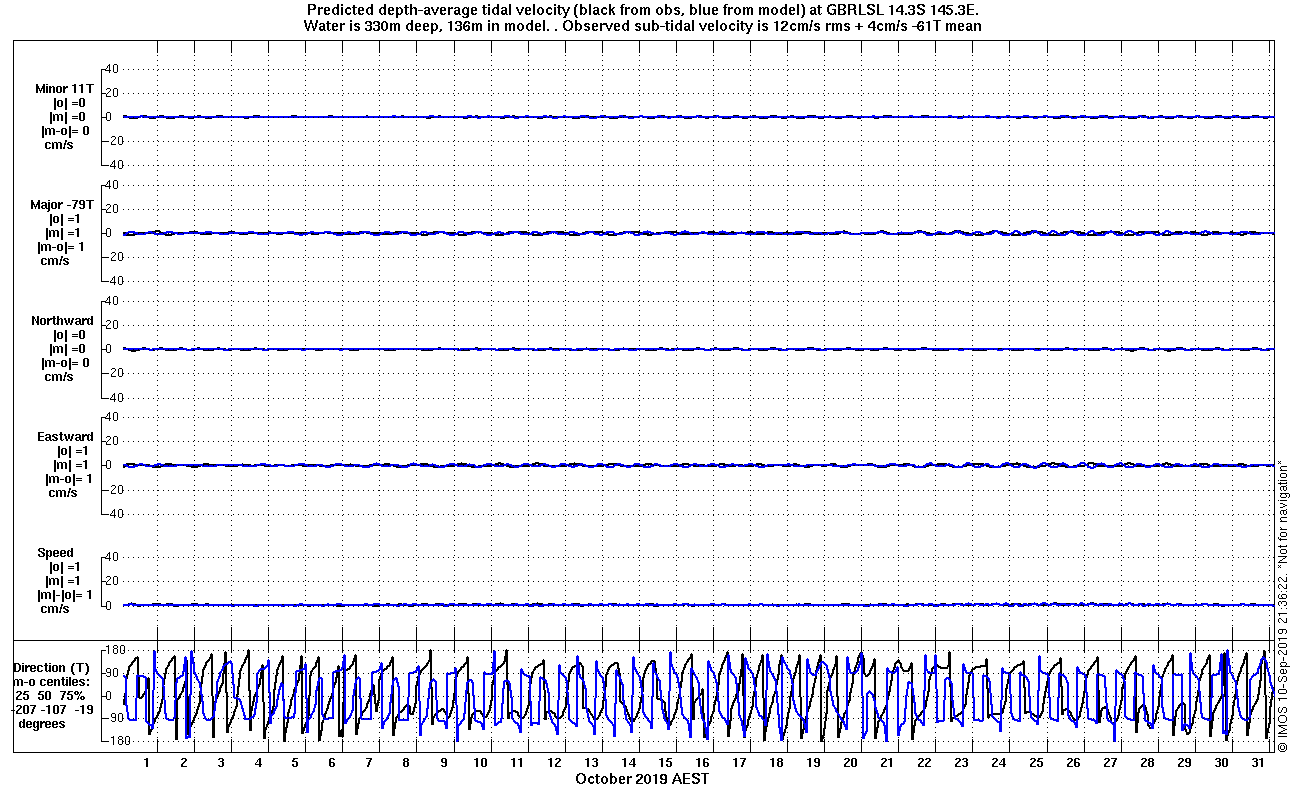Viewport: 1300px width, 800px height.
Task: Click the 'Minor 11T' panel label
Action: 64,89
